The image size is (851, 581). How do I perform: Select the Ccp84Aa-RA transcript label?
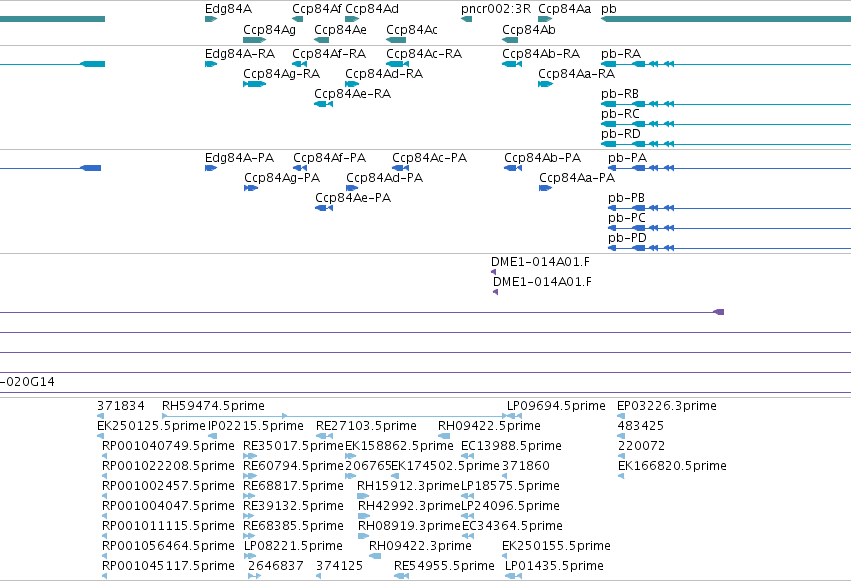coord(576,74)
